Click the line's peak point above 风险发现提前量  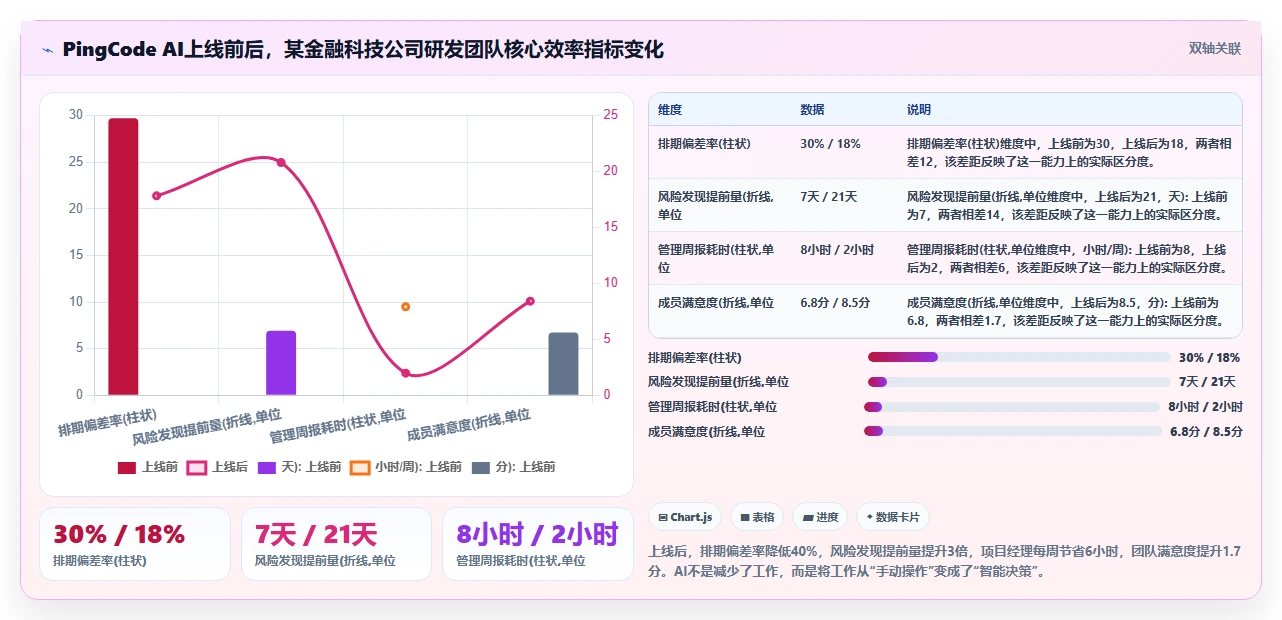281,162
